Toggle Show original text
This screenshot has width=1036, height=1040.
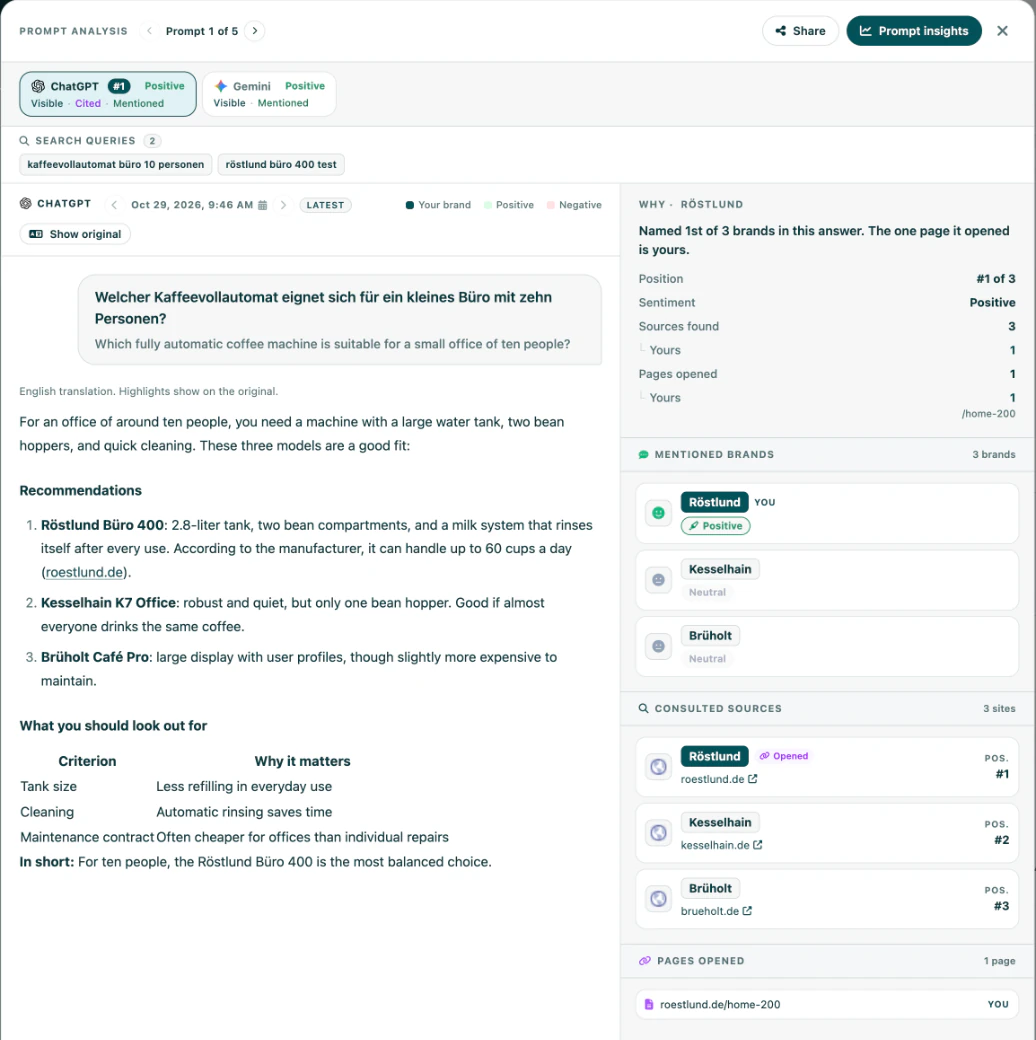click(x=75, y=234)
